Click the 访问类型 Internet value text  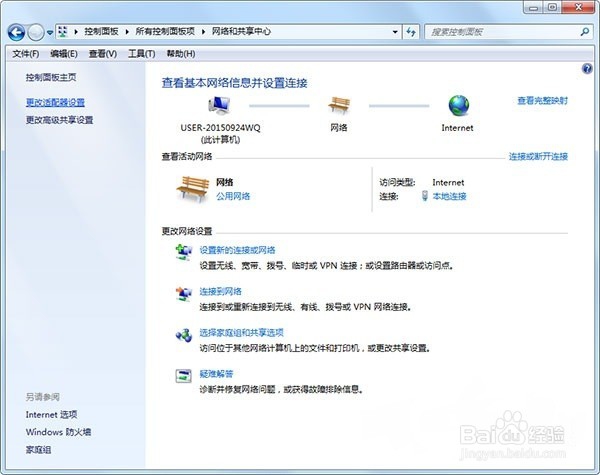click(x=448, y=183)
